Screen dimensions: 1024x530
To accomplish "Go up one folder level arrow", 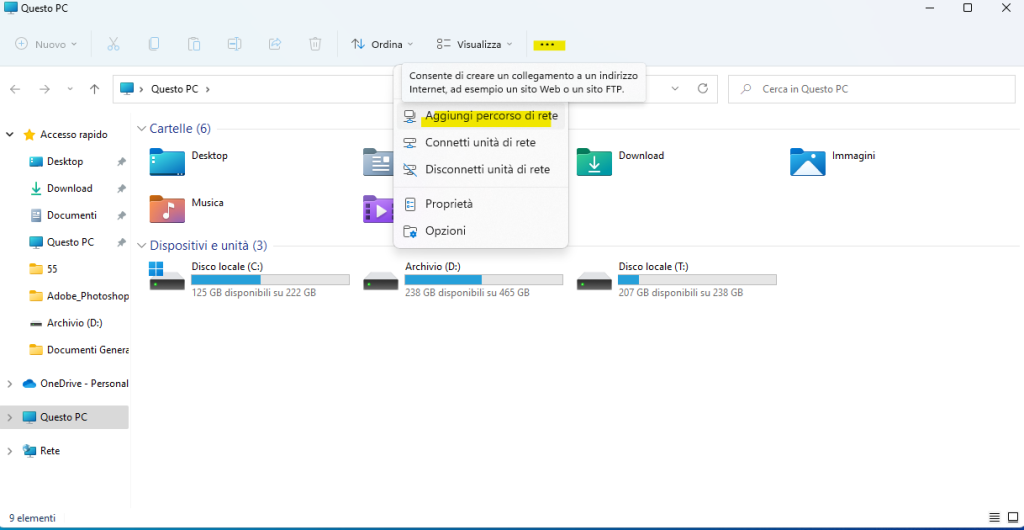I will 94,89.
